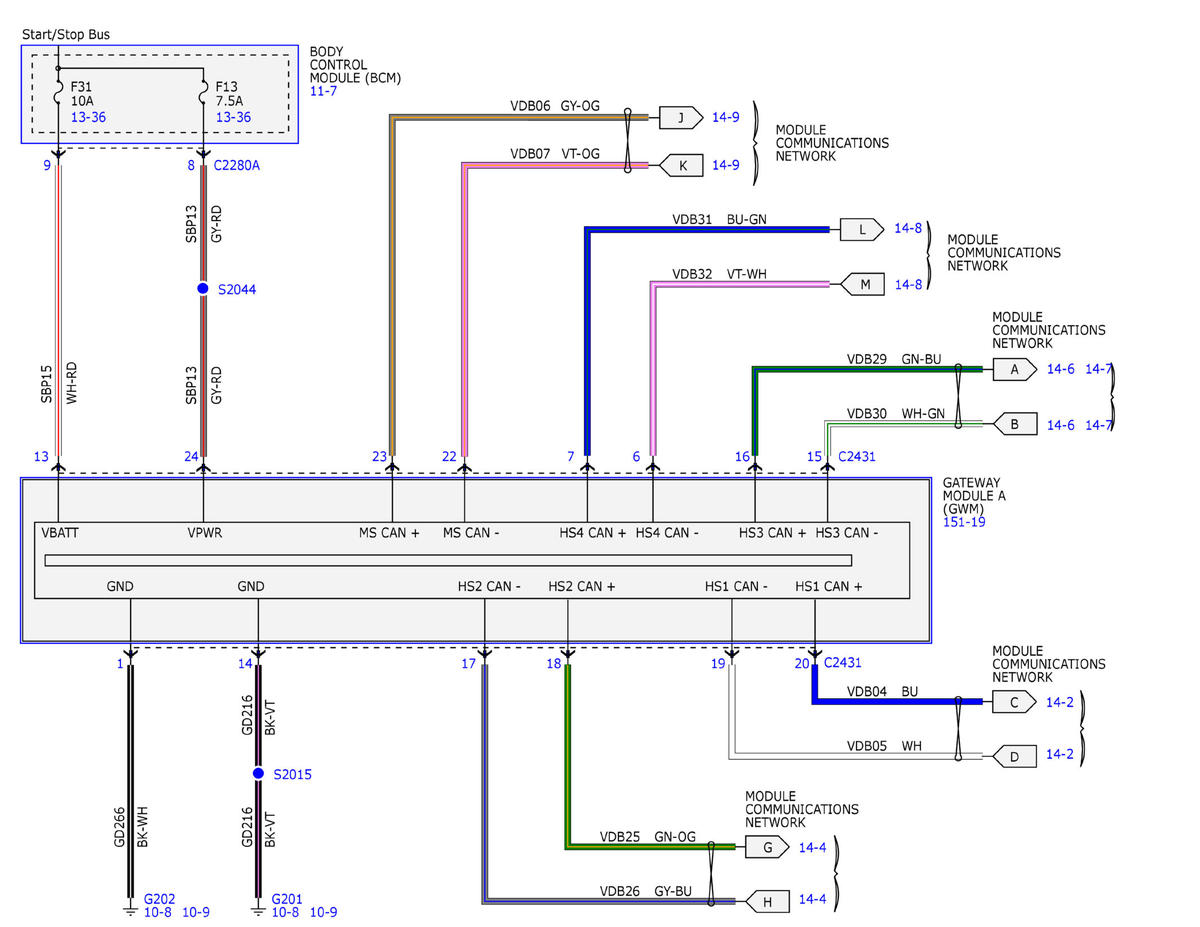Select pin number 22 on the MS CAN - line
The width and height of the screenshot is (1200, 927).
coord(449,456)
